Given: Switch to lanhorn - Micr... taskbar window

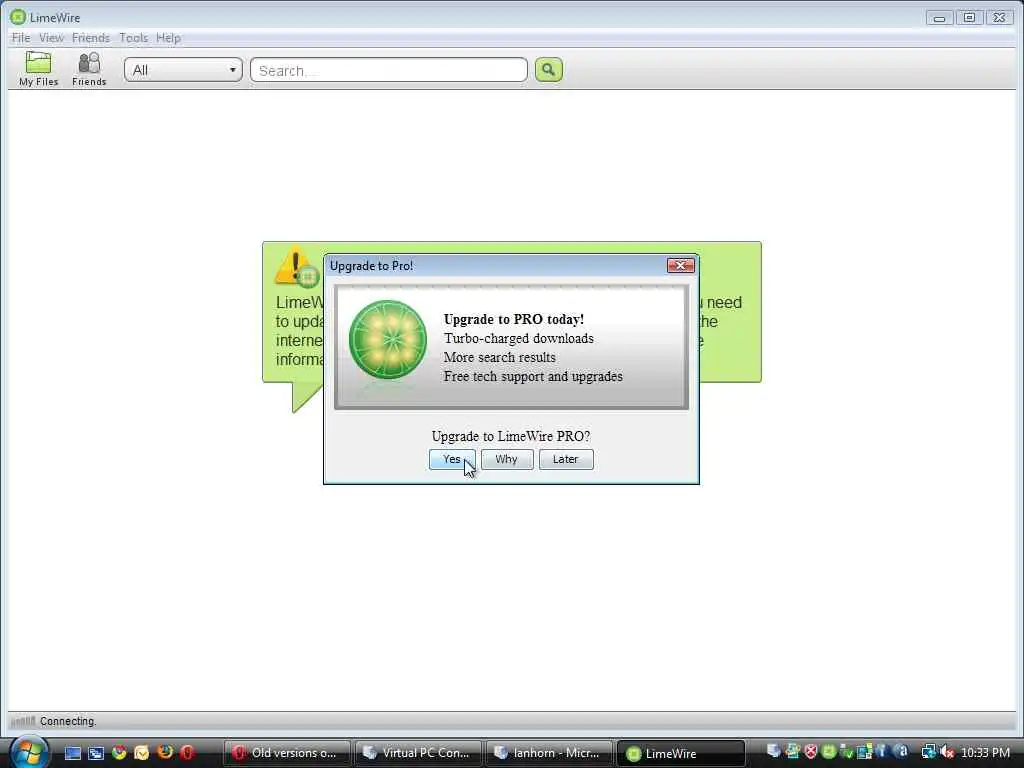Looking at the screenshot, I should (549, 753).
